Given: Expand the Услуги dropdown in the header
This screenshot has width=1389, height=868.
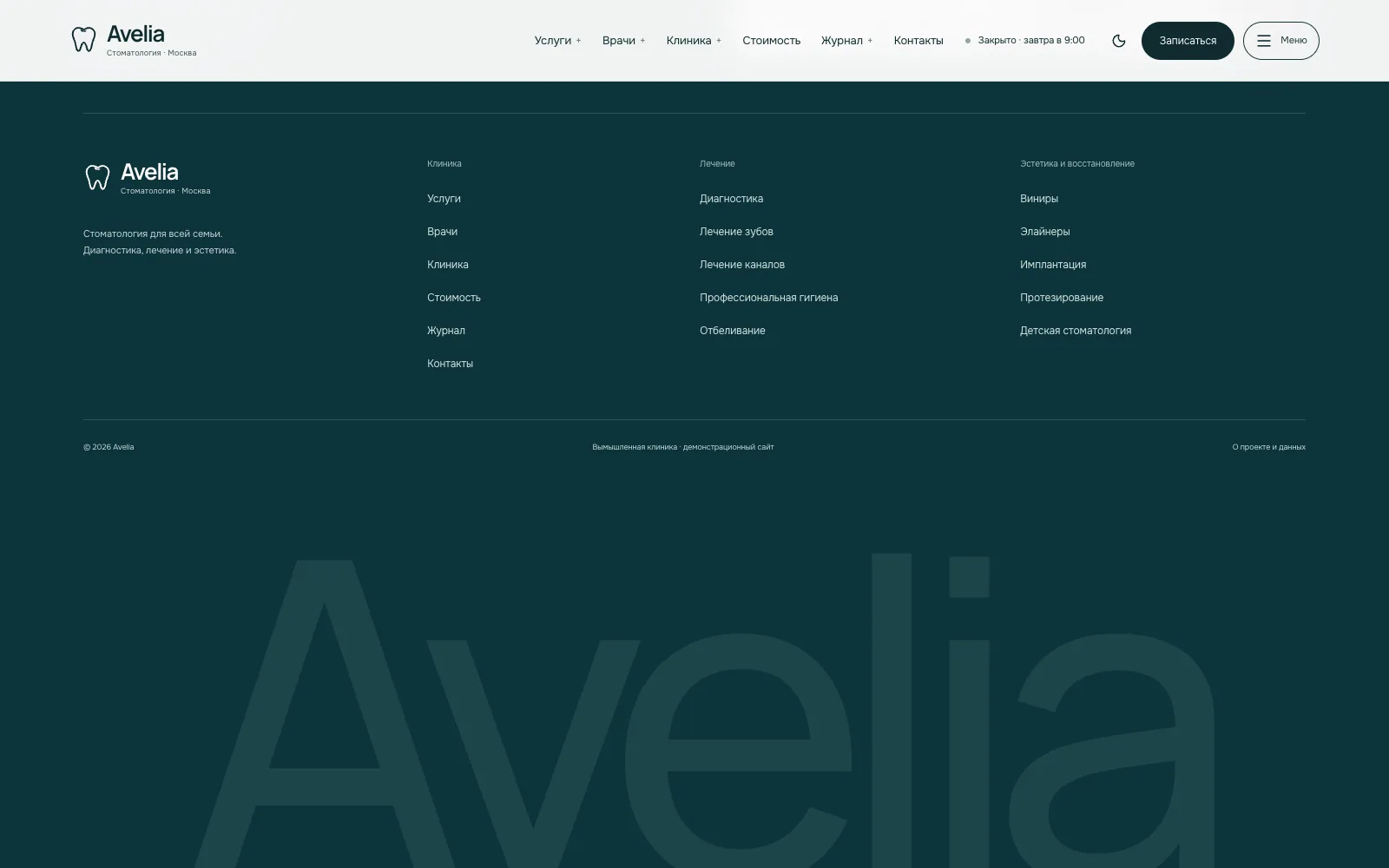Looking at the screenshot, I should tap(558, 41).
